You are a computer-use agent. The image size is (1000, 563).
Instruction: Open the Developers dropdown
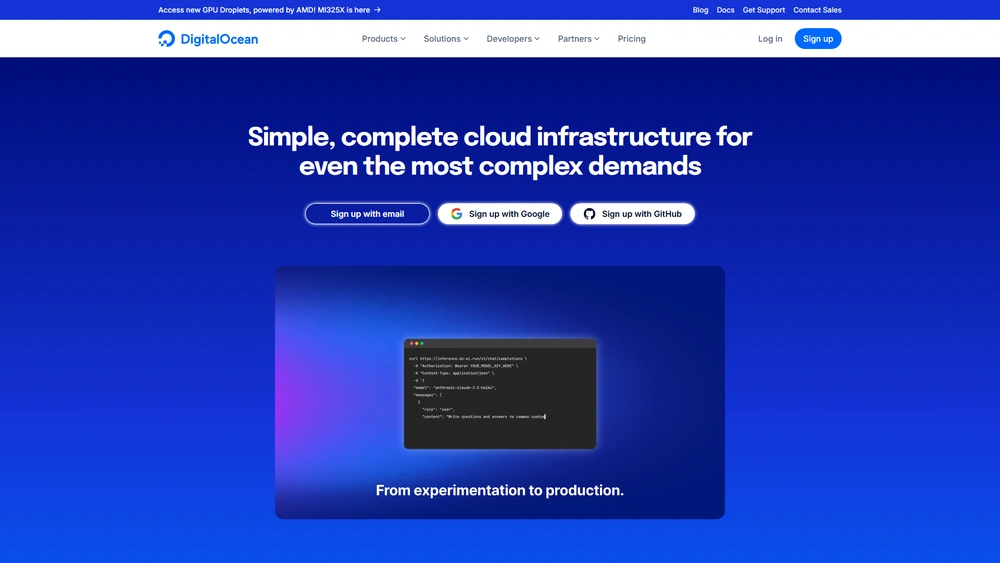[513, 39]
